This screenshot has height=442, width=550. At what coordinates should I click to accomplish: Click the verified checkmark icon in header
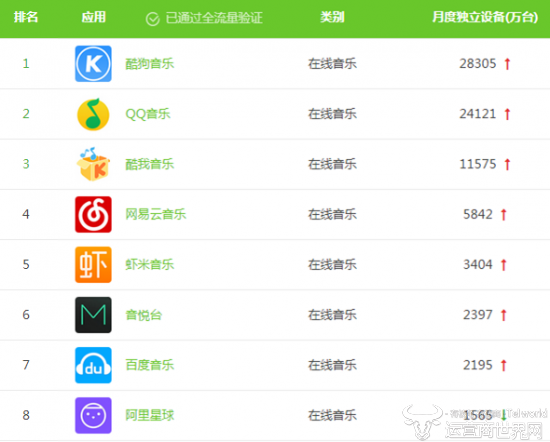point(153,19)
